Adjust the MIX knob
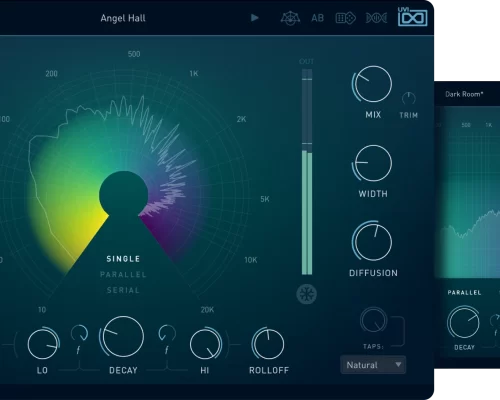 coord(373,84)
